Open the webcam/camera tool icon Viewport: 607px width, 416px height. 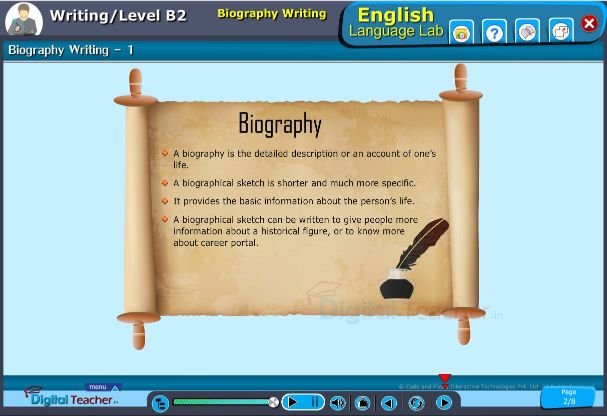click(x=461, y=33)
